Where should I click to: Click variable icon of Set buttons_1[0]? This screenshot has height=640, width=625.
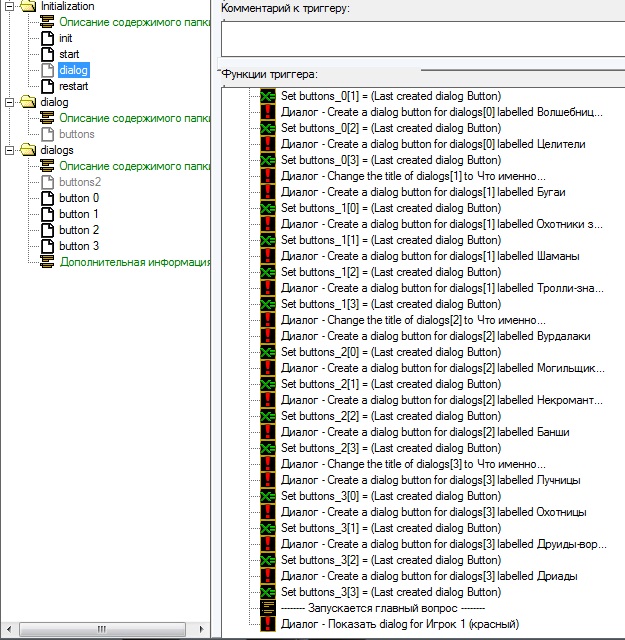[268, 208]
